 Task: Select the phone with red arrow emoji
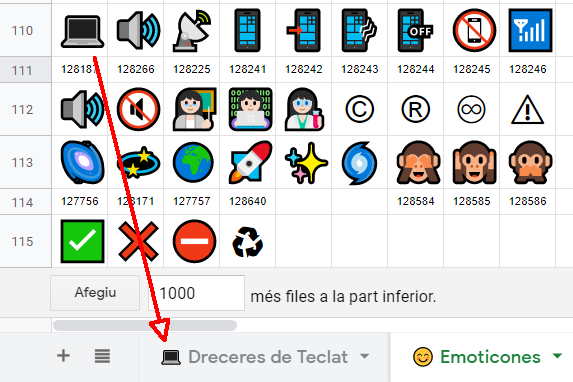coord(303,30)
